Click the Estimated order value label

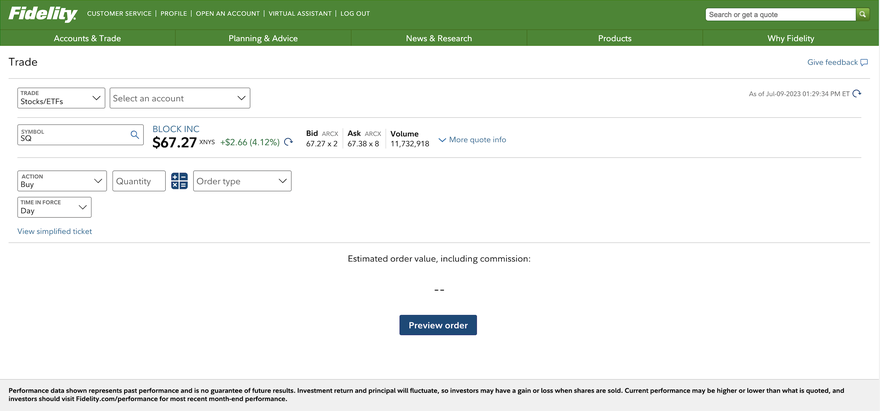point(439,259)
